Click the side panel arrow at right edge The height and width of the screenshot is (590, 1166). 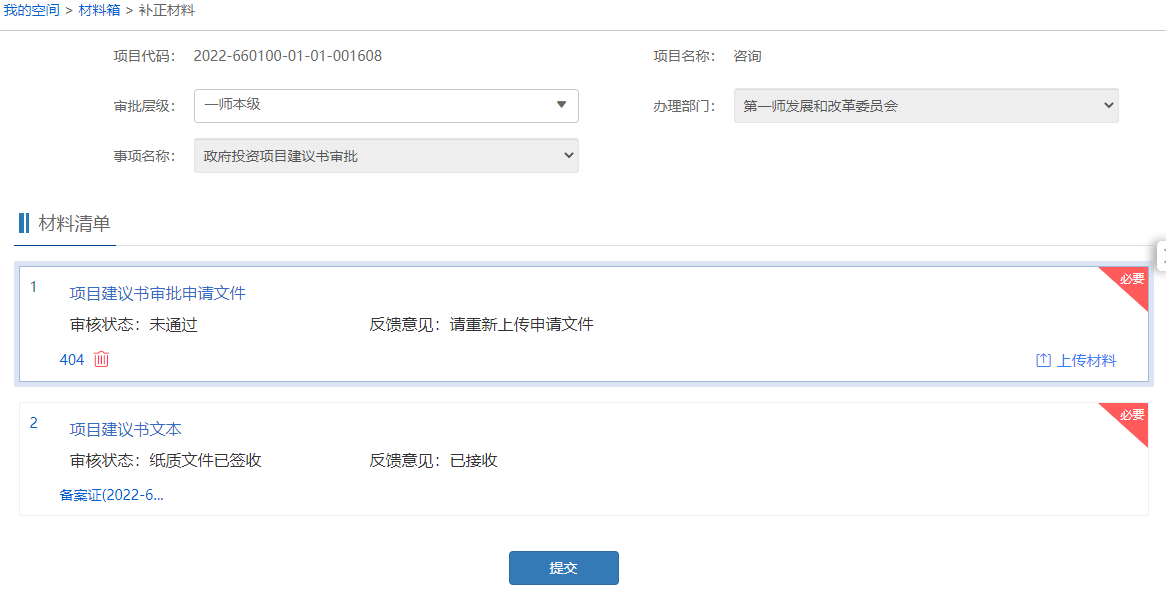(x=1161, y=255)
